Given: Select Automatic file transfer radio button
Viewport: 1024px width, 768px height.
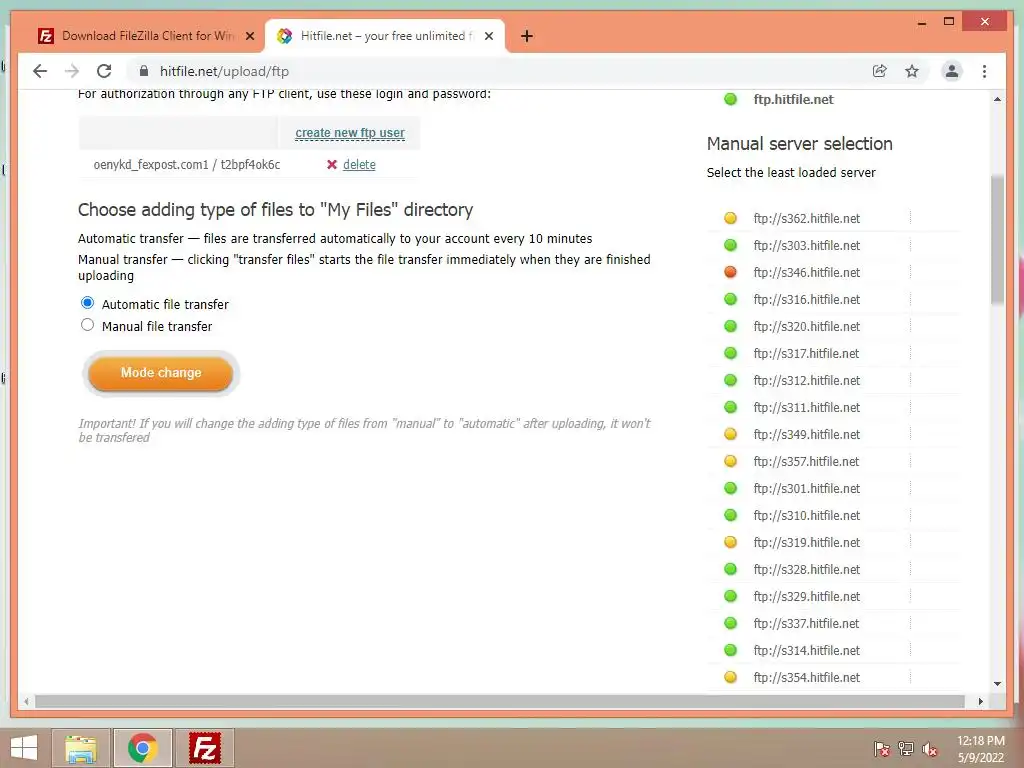Looking at the screenshot, I should coord(88,303).
